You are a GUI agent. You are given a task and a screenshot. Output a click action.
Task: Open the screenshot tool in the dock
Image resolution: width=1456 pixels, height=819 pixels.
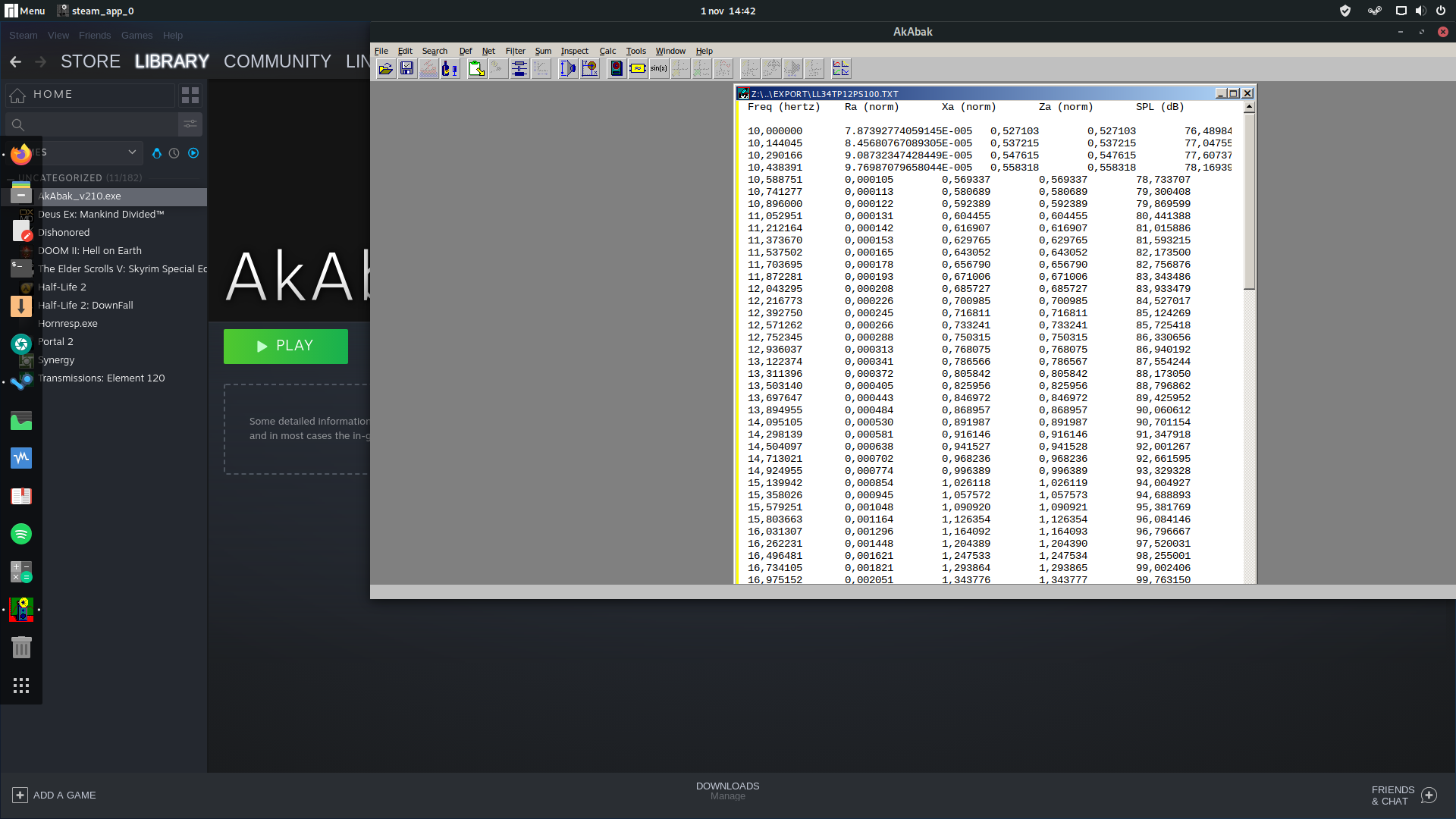pos(21,344)
